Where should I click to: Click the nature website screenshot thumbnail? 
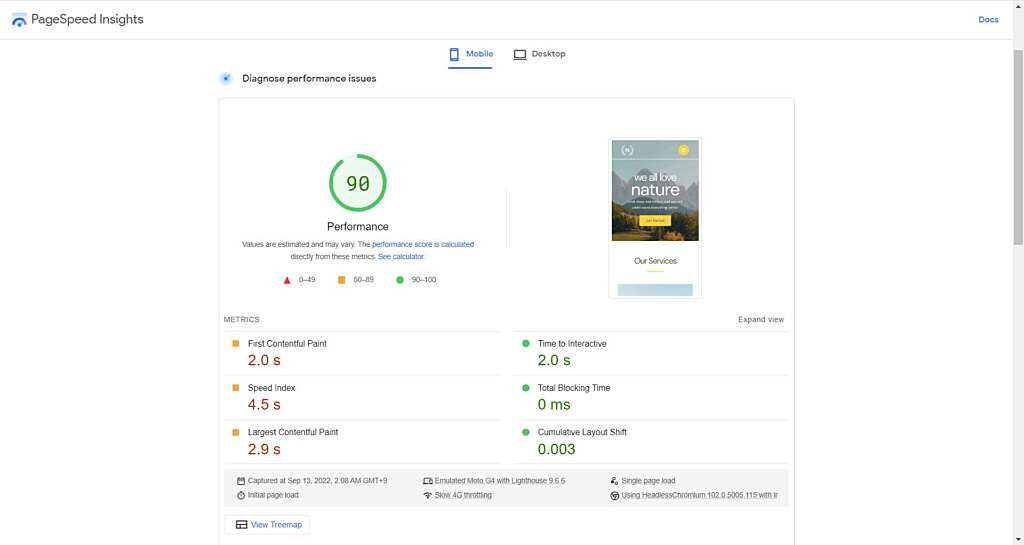click(655, 217)
